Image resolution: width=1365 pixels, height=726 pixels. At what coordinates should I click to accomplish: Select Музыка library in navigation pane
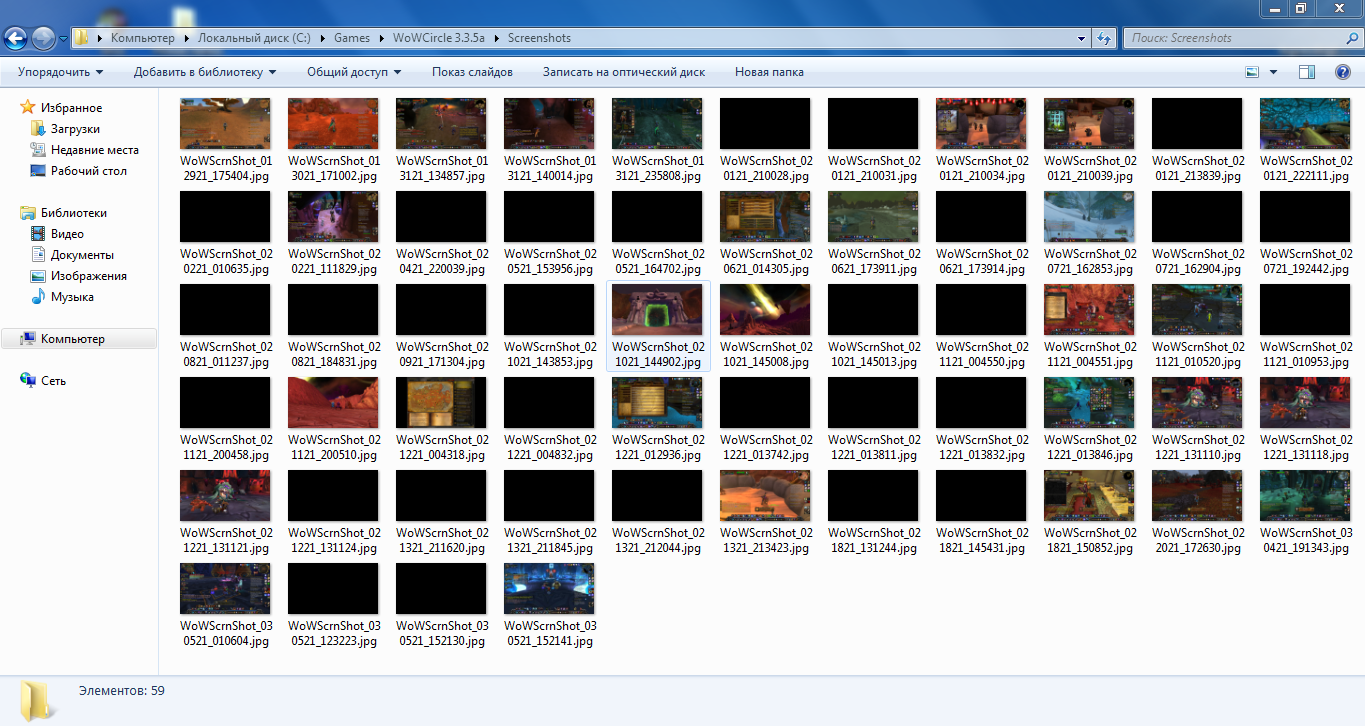72,297
